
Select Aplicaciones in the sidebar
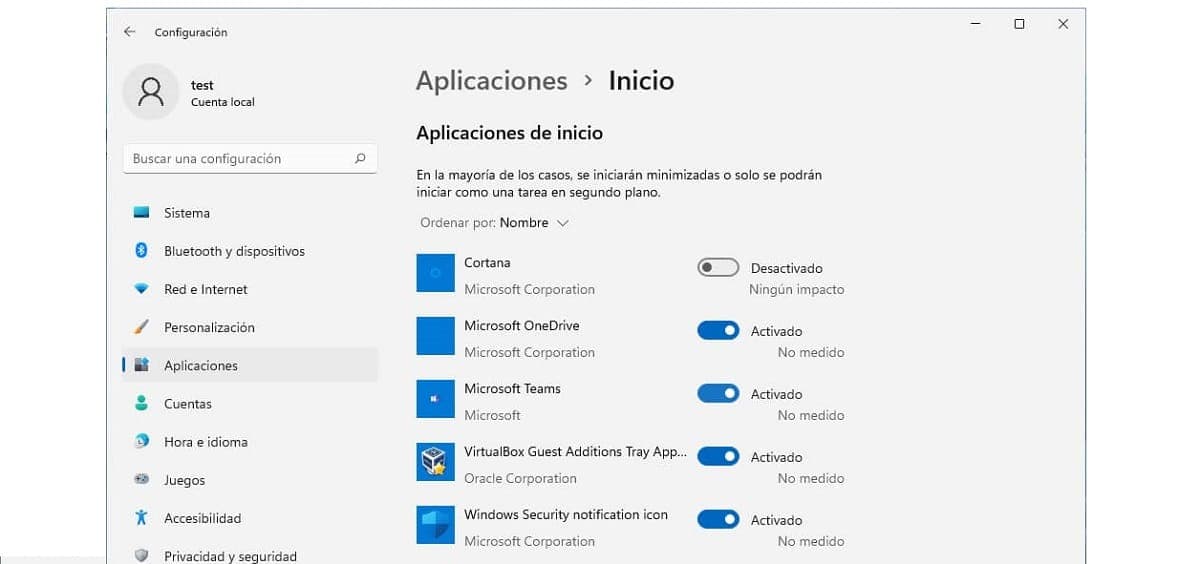[x=250, y=365]
